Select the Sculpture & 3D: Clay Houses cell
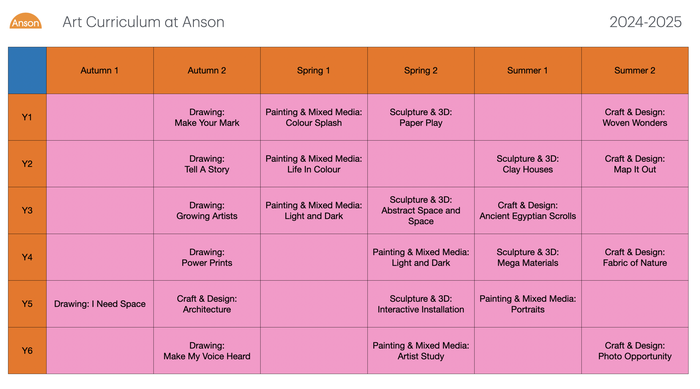The image size is (700, 389). click(528, 164)
